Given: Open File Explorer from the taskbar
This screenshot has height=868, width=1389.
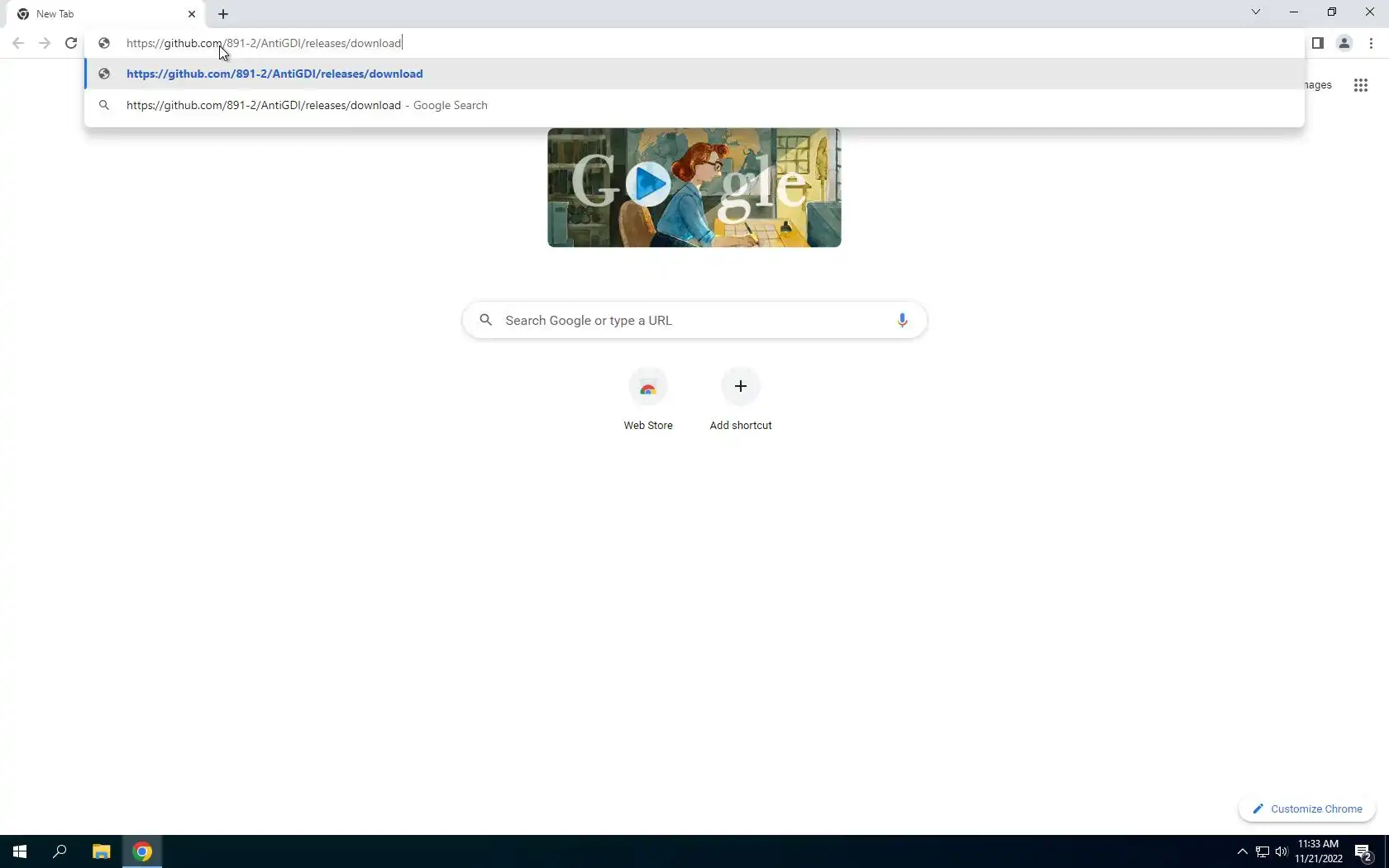Looking at the screenshot, I should click(x=101, y=851).
